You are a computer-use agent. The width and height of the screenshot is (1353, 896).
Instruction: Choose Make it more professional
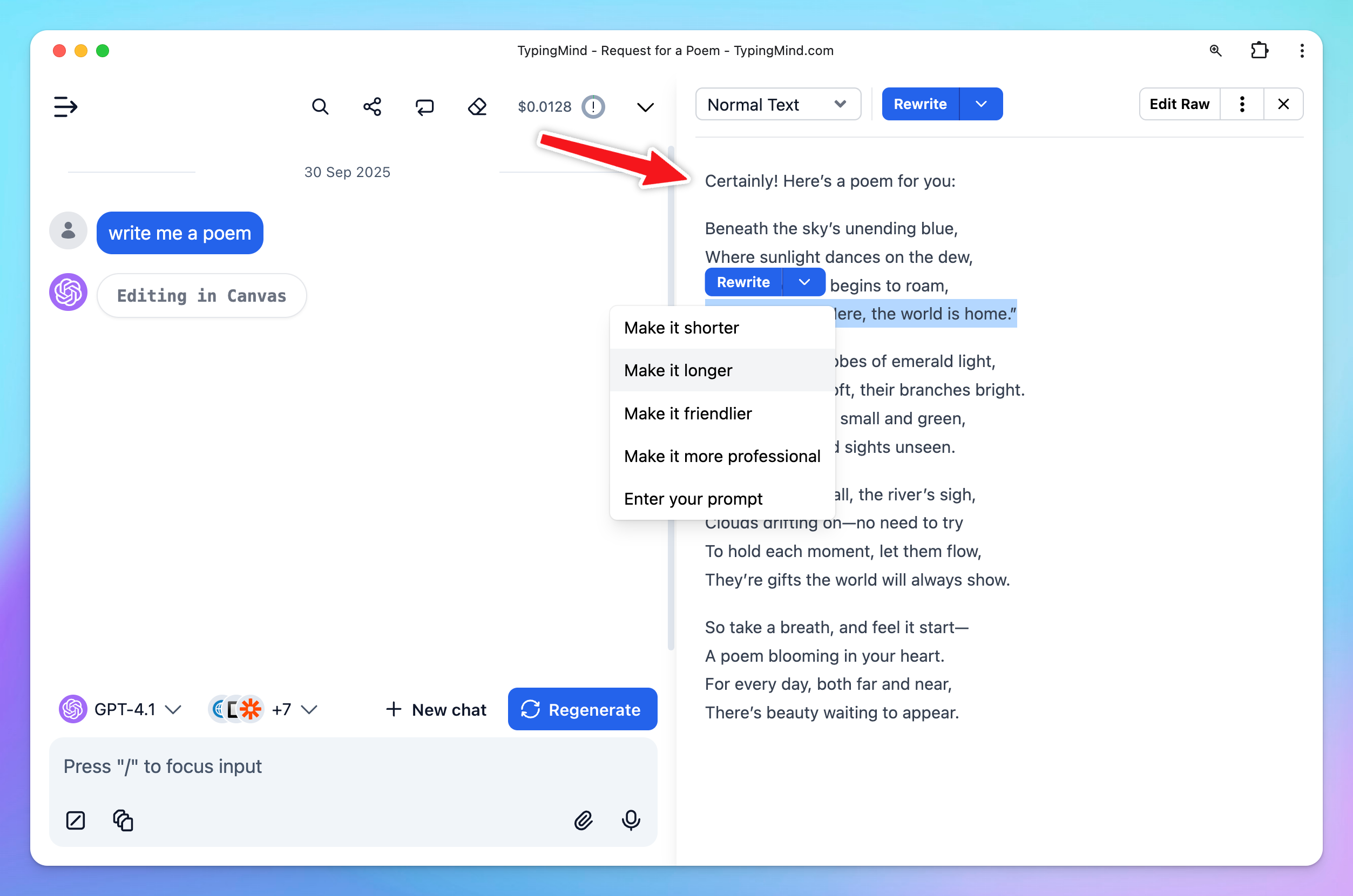722,456
